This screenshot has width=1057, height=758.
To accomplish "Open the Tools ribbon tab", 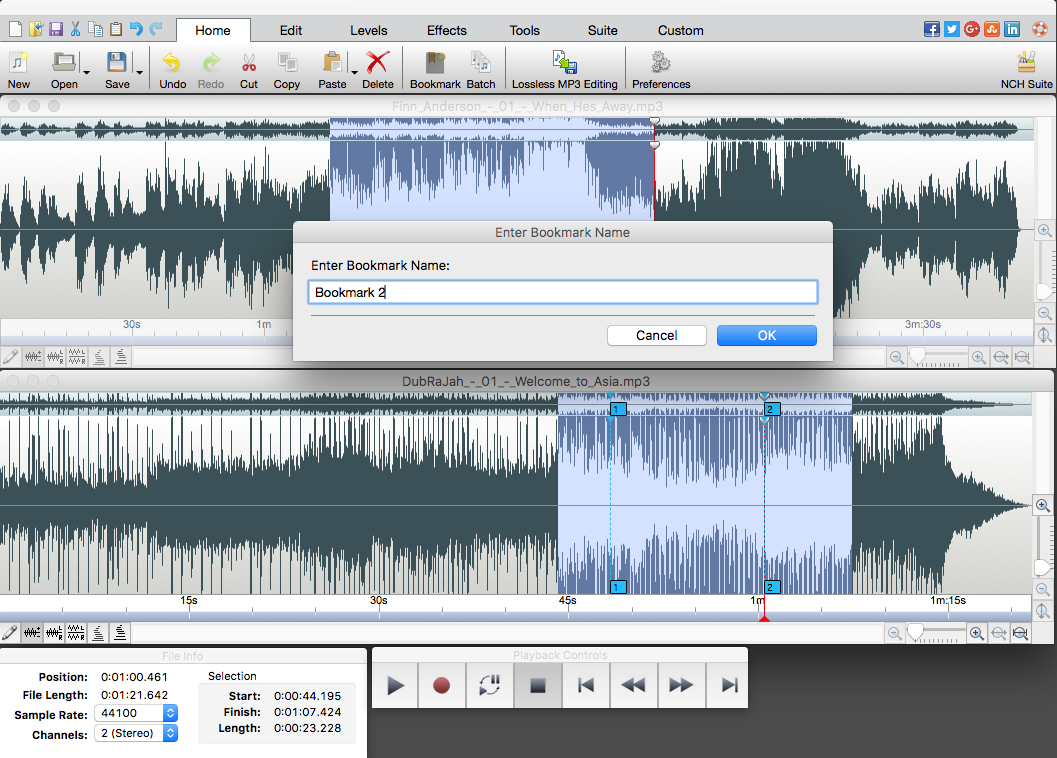I will [x=524, y=30].
